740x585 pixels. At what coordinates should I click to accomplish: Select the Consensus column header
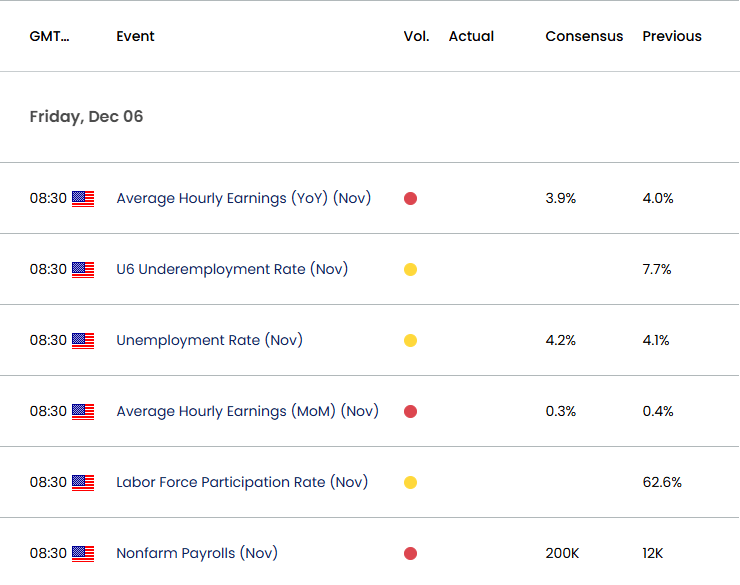(x=584, y=36)
